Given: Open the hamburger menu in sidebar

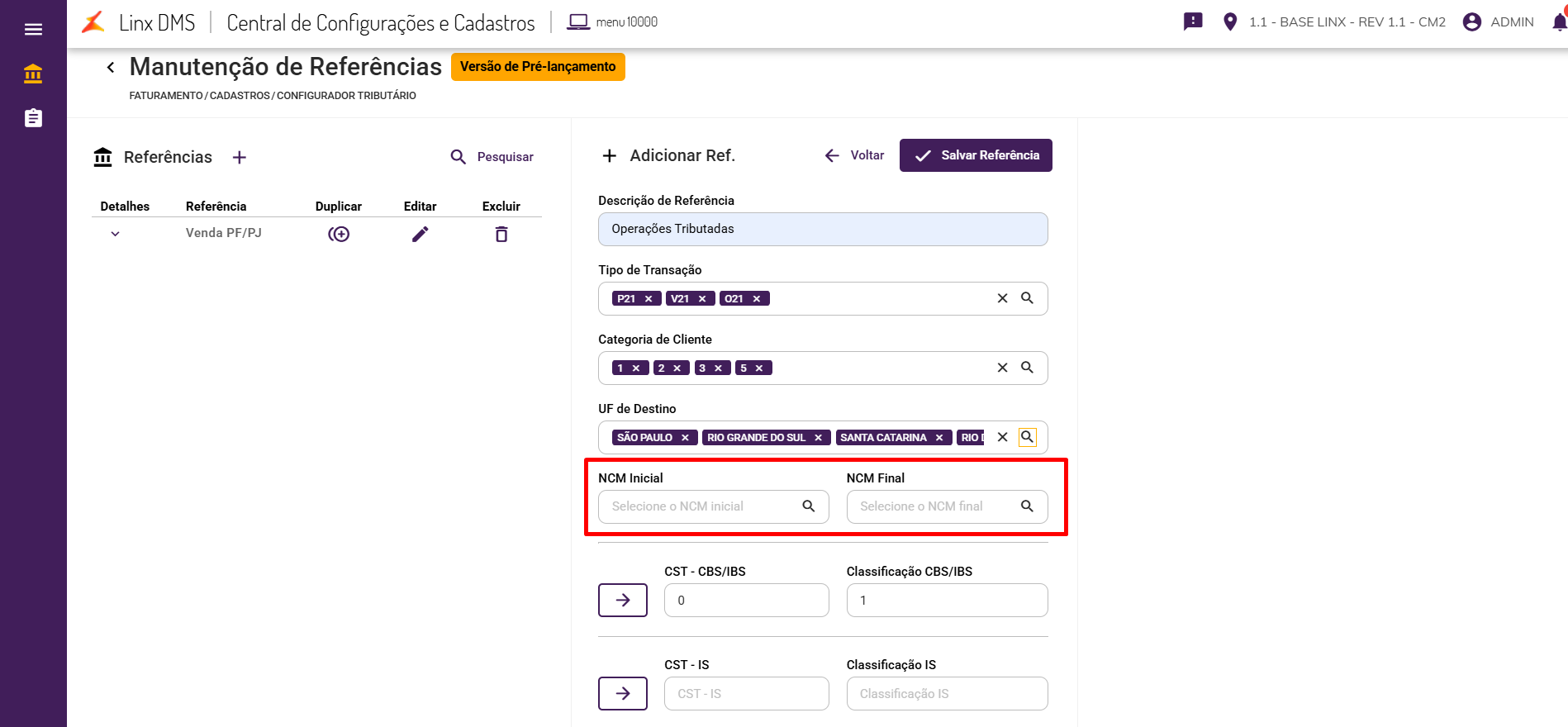Looking at the screenshot, I should pos(33,30).
